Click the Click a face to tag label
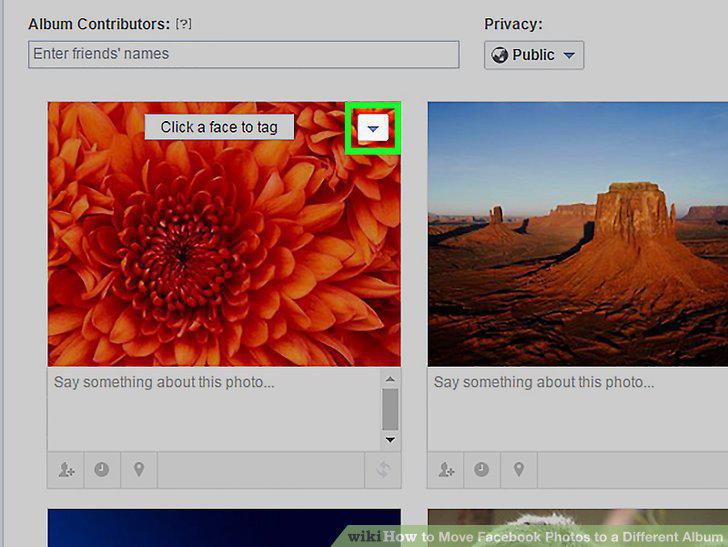 219,127
